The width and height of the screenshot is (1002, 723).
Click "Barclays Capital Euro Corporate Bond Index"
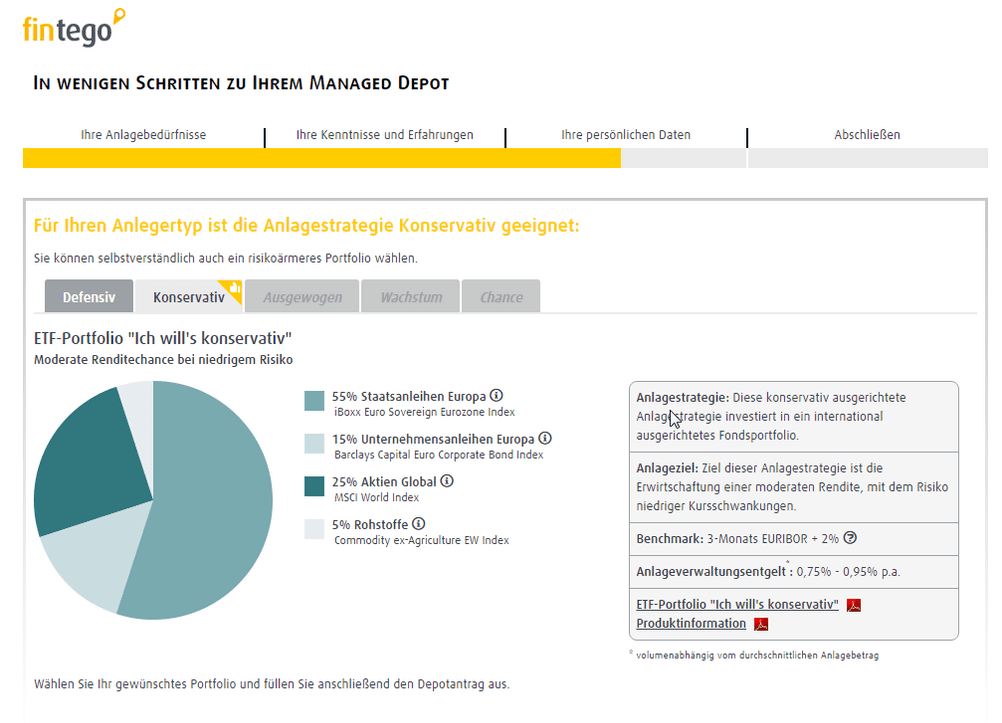pyautogui.click(x=439, y=455)
